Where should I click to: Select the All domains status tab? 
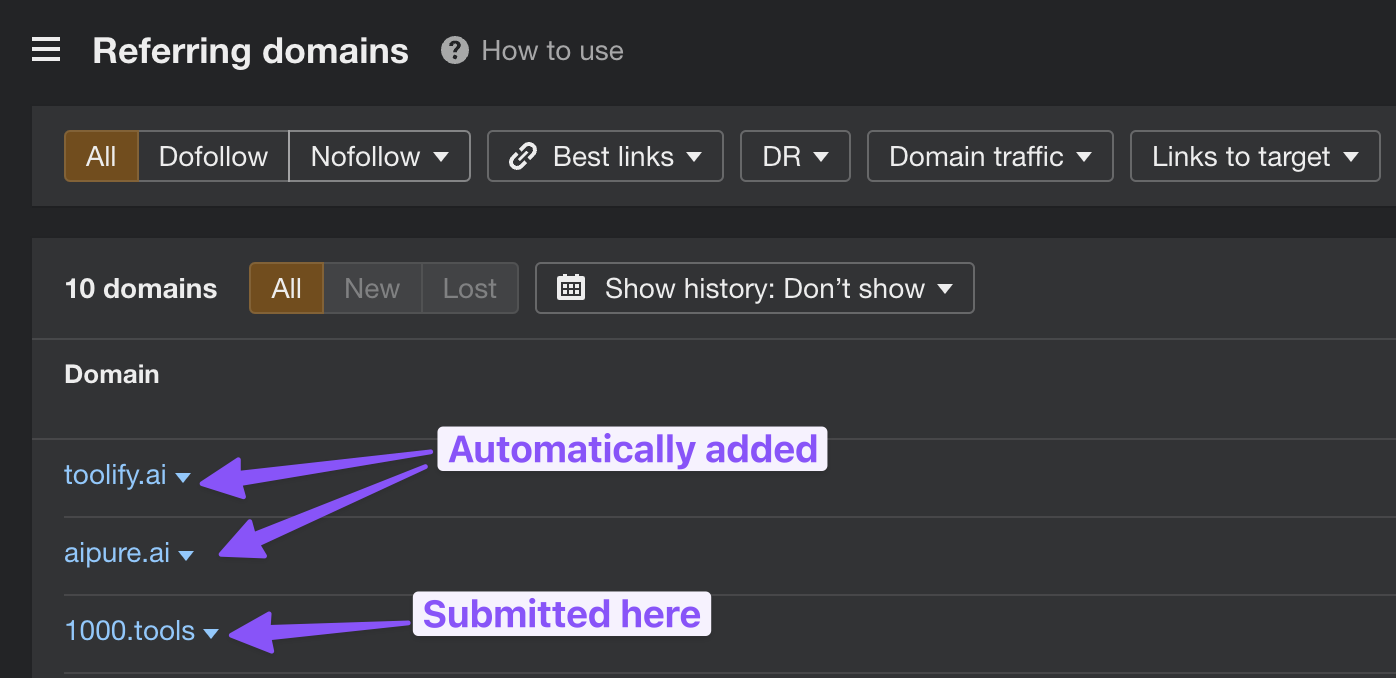[x=286, y=288]
